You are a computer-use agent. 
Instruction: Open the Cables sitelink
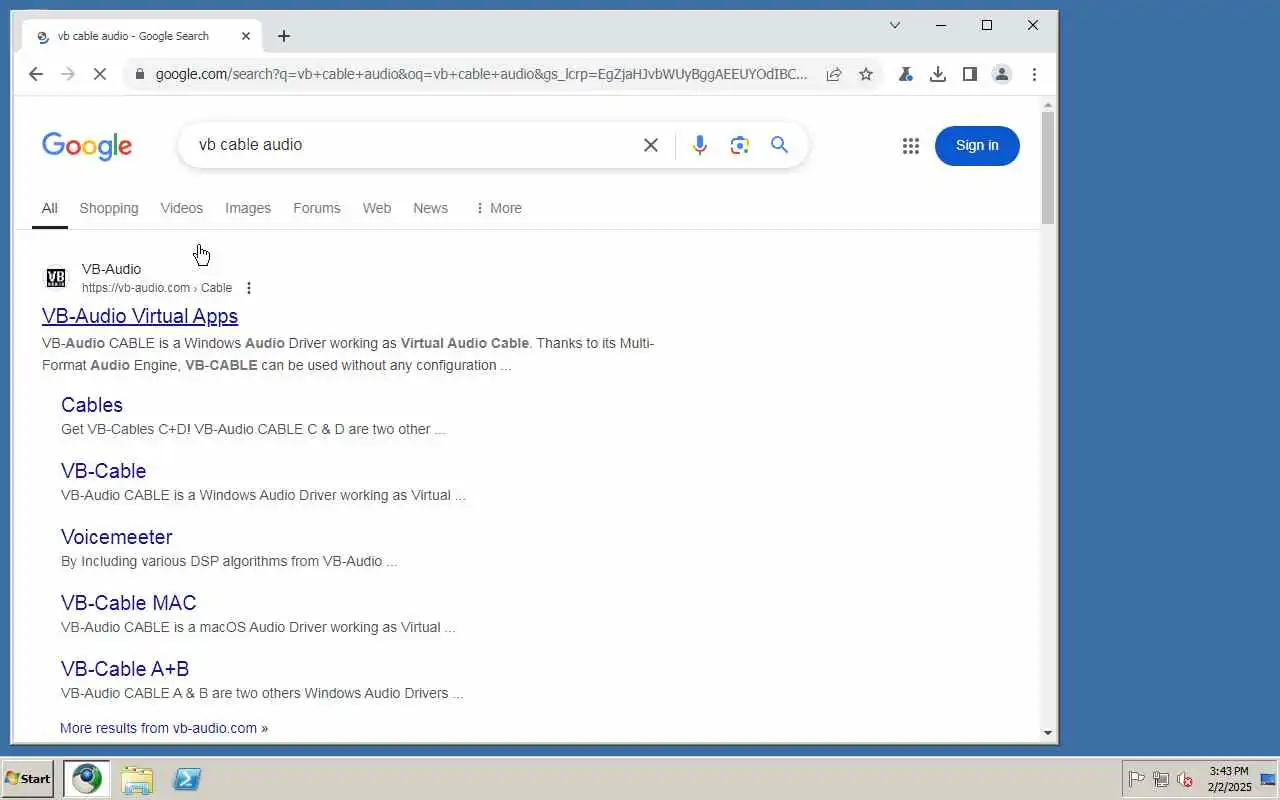[x=92, y=405]
